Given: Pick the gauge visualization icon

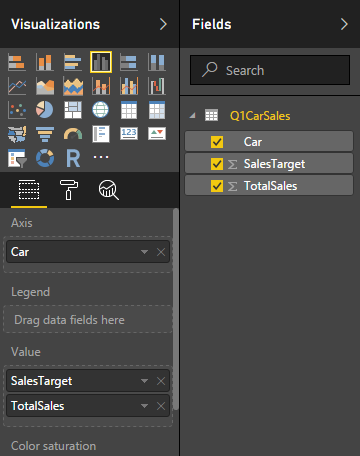Looking at the screenshot, I should pos(73,134).
